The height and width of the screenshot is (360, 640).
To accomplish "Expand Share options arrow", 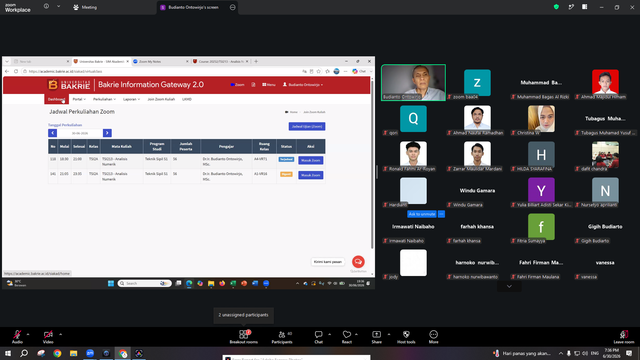I will click(x=389, y=334).
